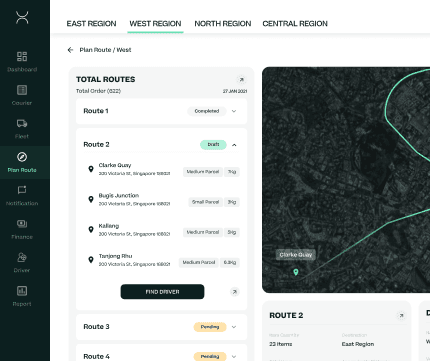The height and width of the screenshot is (361, 430).
Task: Select the Clarke Quay stop name
Action: (115, 165)
